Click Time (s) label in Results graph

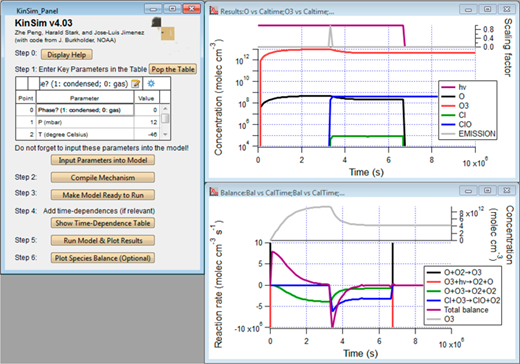366,172
